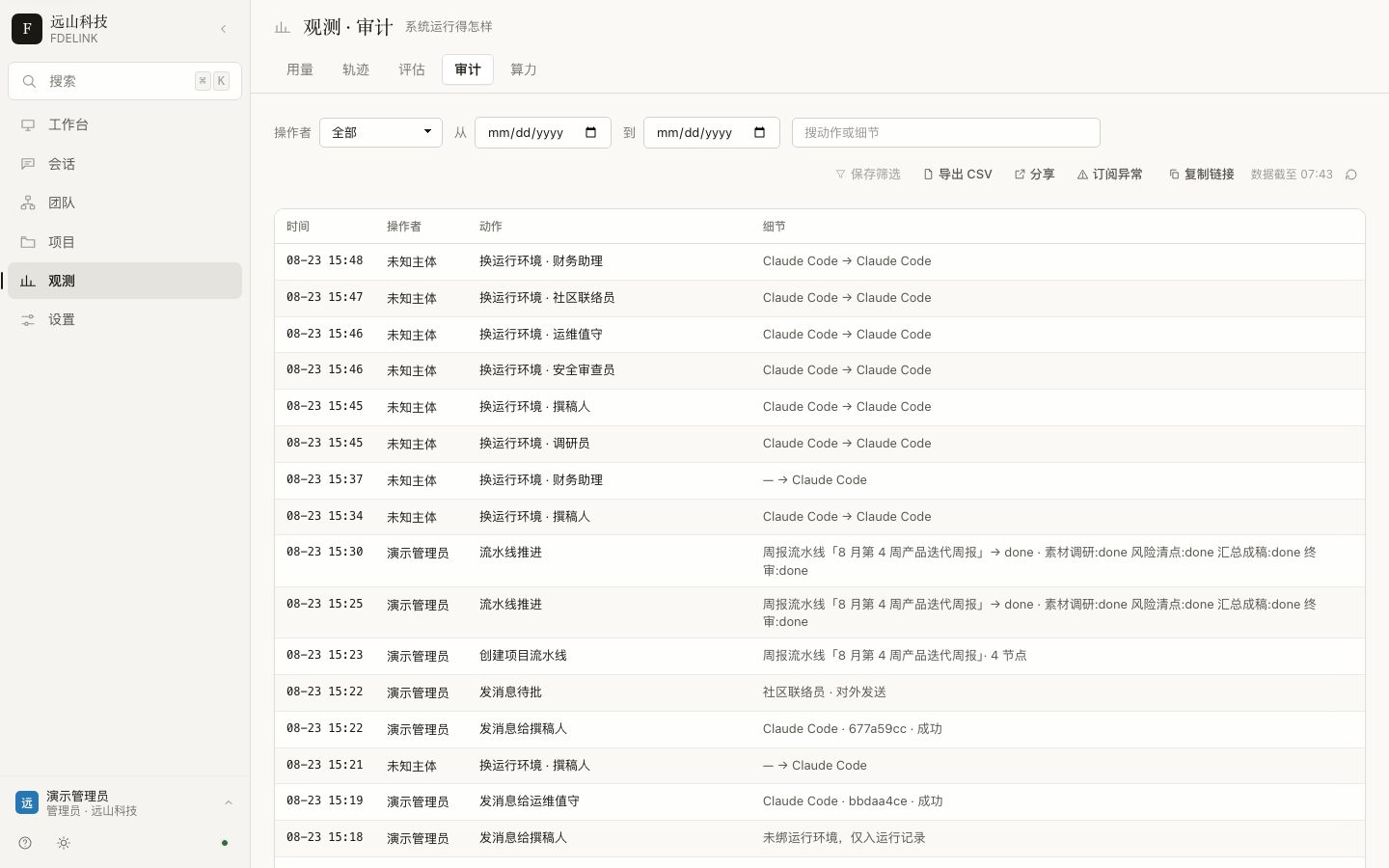
Task: Click the 订阅异常 button
Action: 1110,175
